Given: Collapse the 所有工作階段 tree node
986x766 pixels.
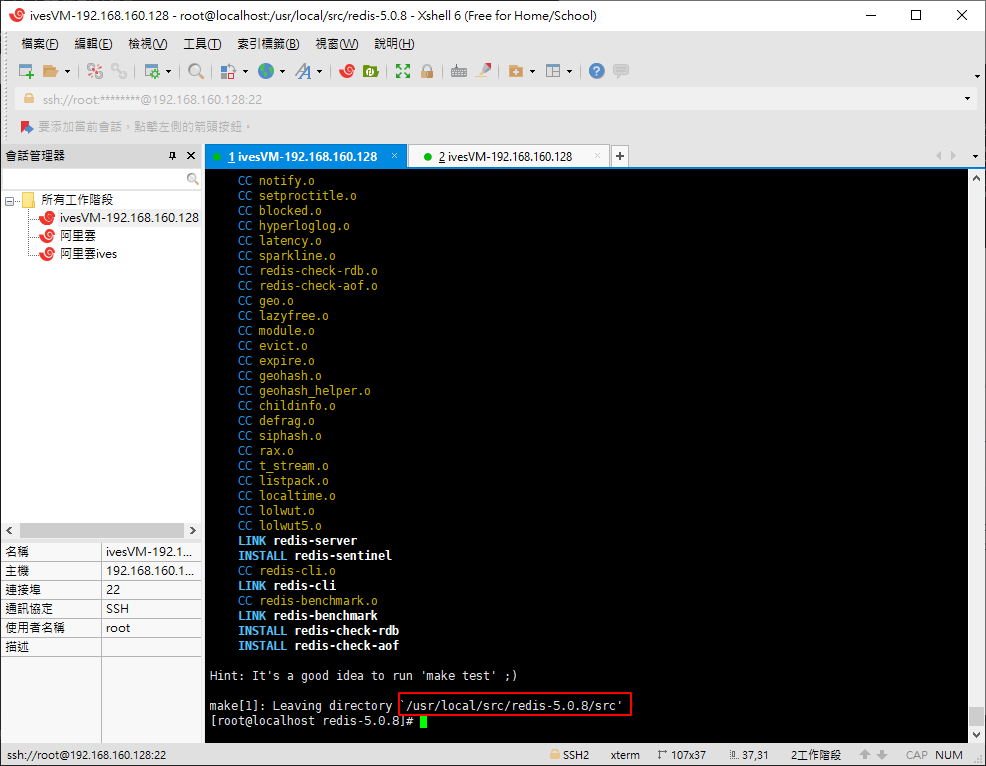Looking at the screenshot, I should (x=9, y=201).
